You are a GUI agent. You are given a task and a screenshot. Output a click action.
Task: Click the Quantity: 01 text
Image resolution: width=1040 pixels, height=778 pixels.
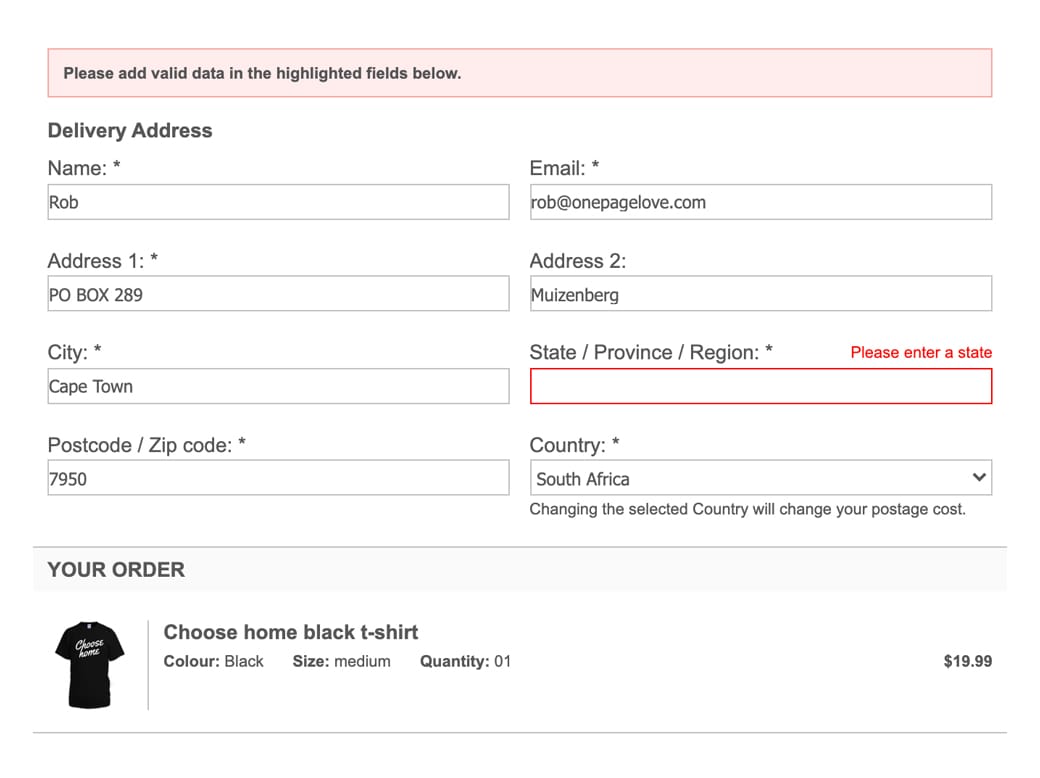click(x=465, y=661)
